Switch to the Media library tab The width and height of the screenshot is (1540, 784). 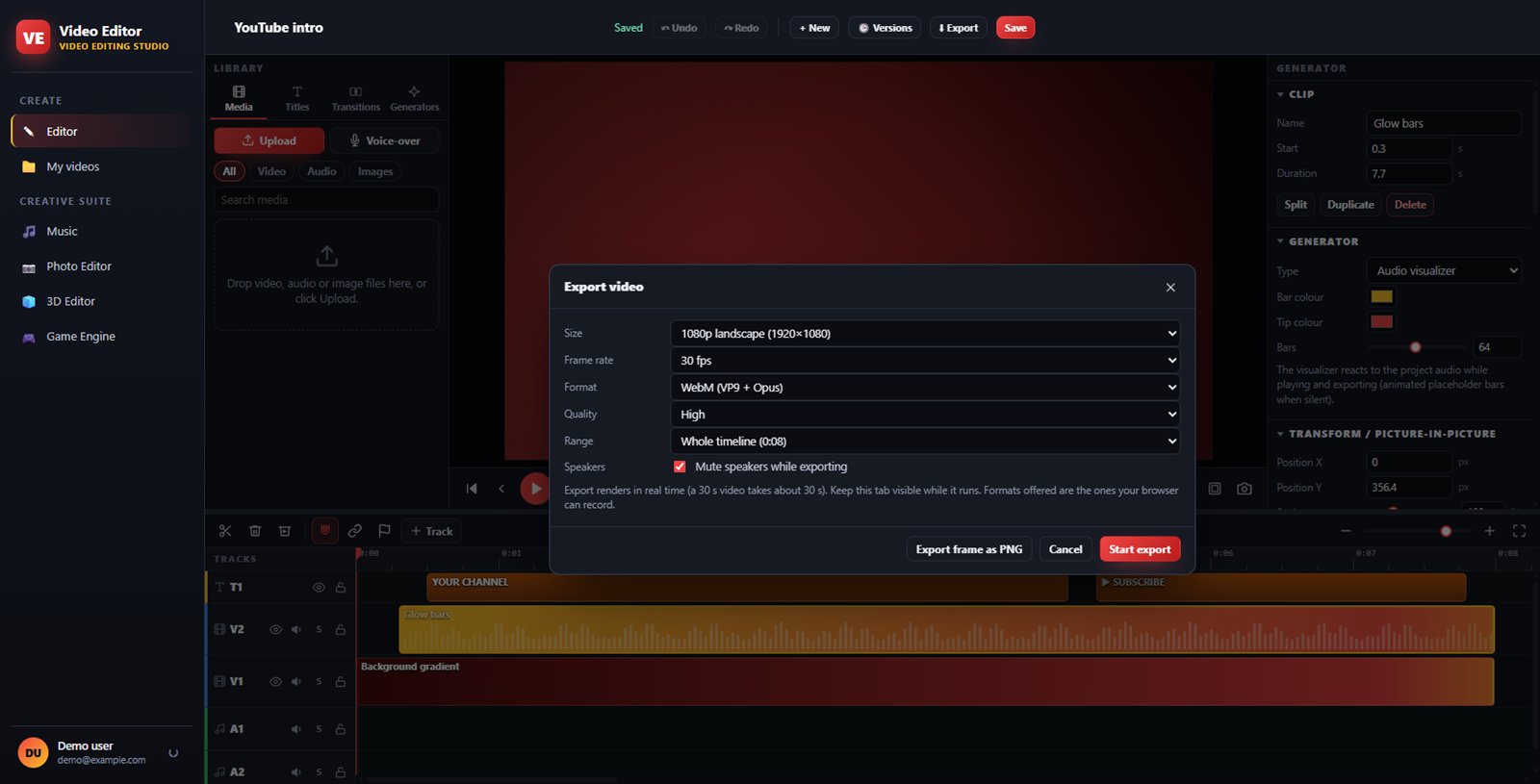tap(239, 99)
